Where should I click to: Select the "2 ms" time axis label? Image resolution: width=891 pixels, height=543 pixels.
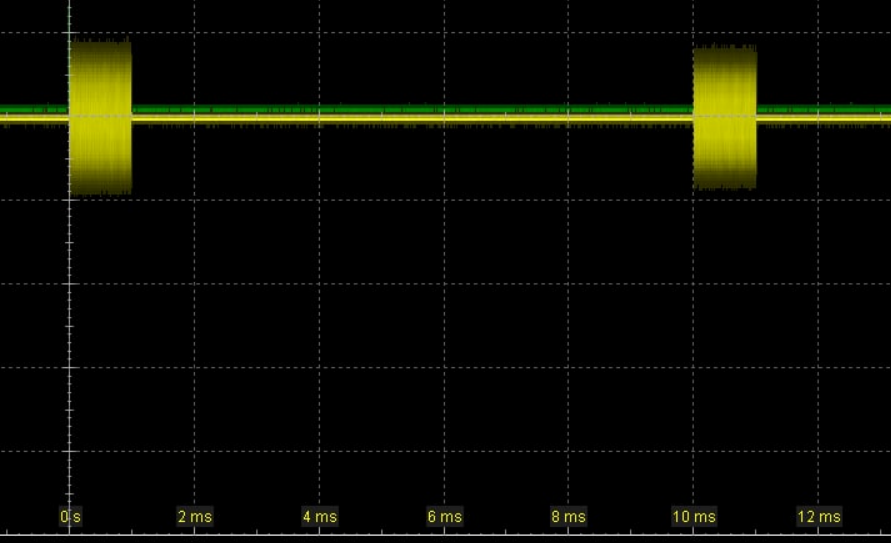coord(195,517)
